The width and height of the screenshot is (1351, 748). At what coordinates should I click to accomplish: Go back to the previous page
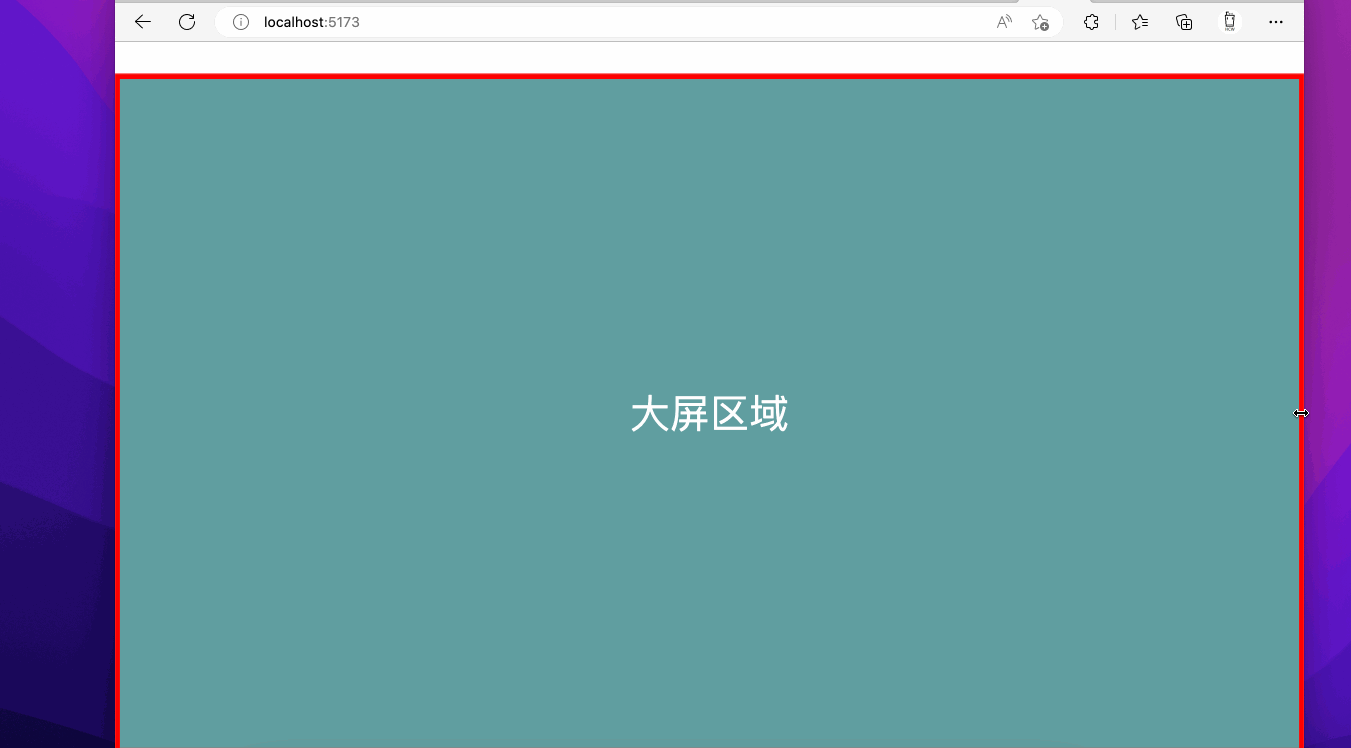[143, 22]
